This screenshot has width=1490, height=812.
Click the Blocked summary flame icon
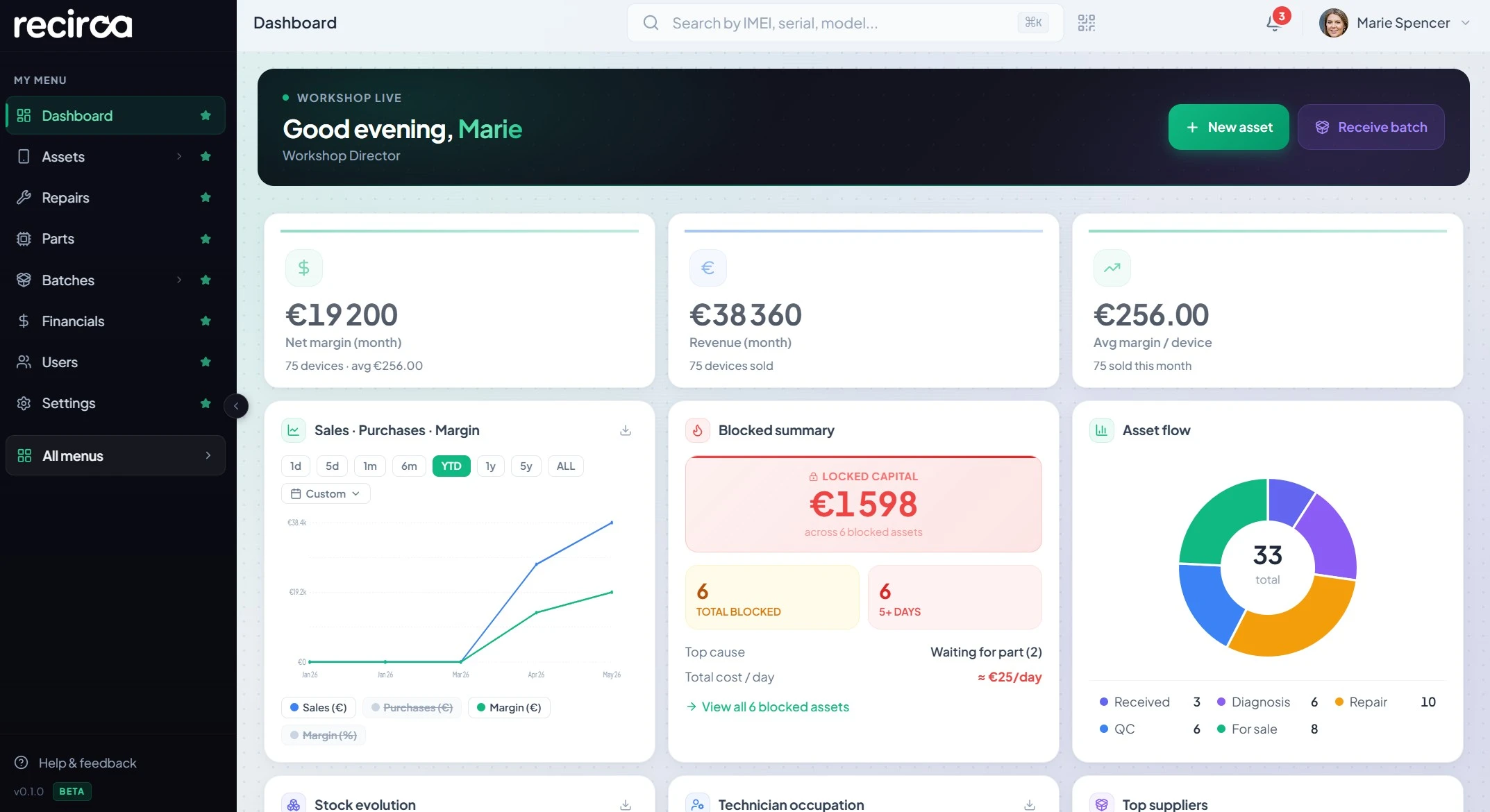[698, 430]
